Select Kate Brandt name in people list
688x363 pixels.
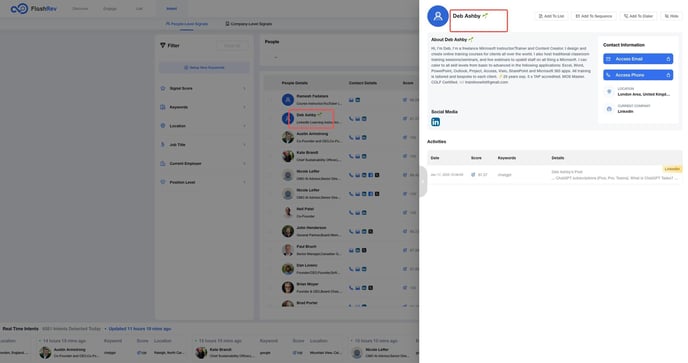307,152
